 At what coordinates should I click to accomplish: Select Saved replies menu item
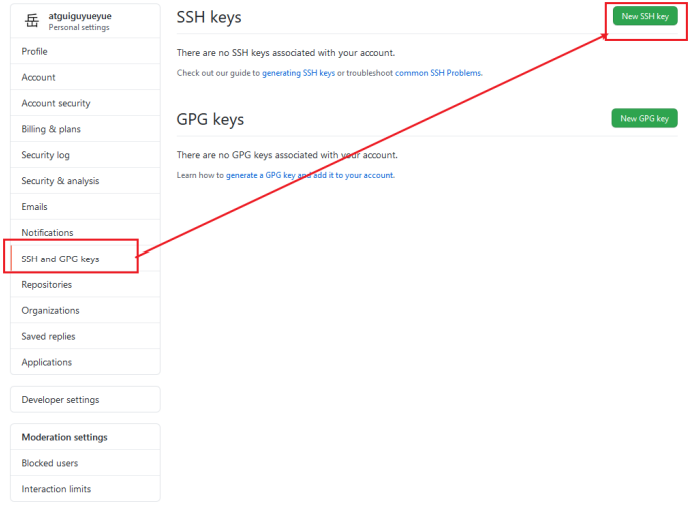[48, 337]
